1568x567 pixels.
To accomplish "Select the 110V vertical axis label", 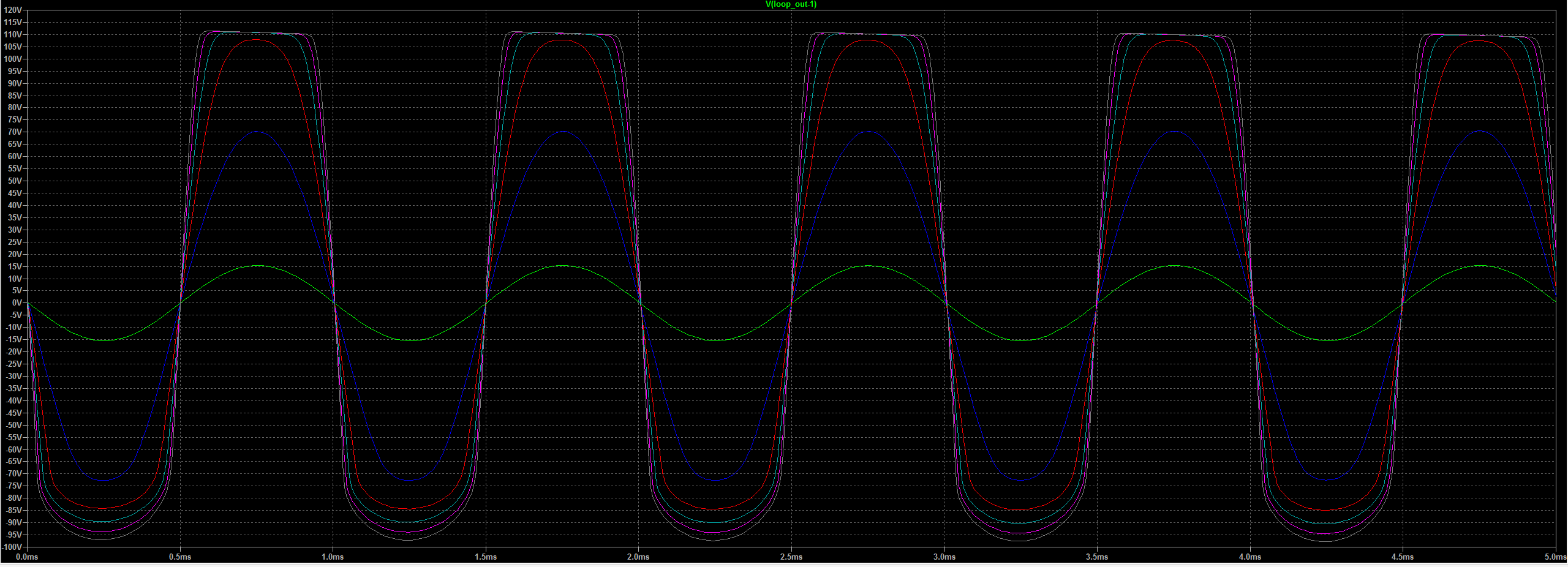I will pyautogui.click(x=13, y=35).
